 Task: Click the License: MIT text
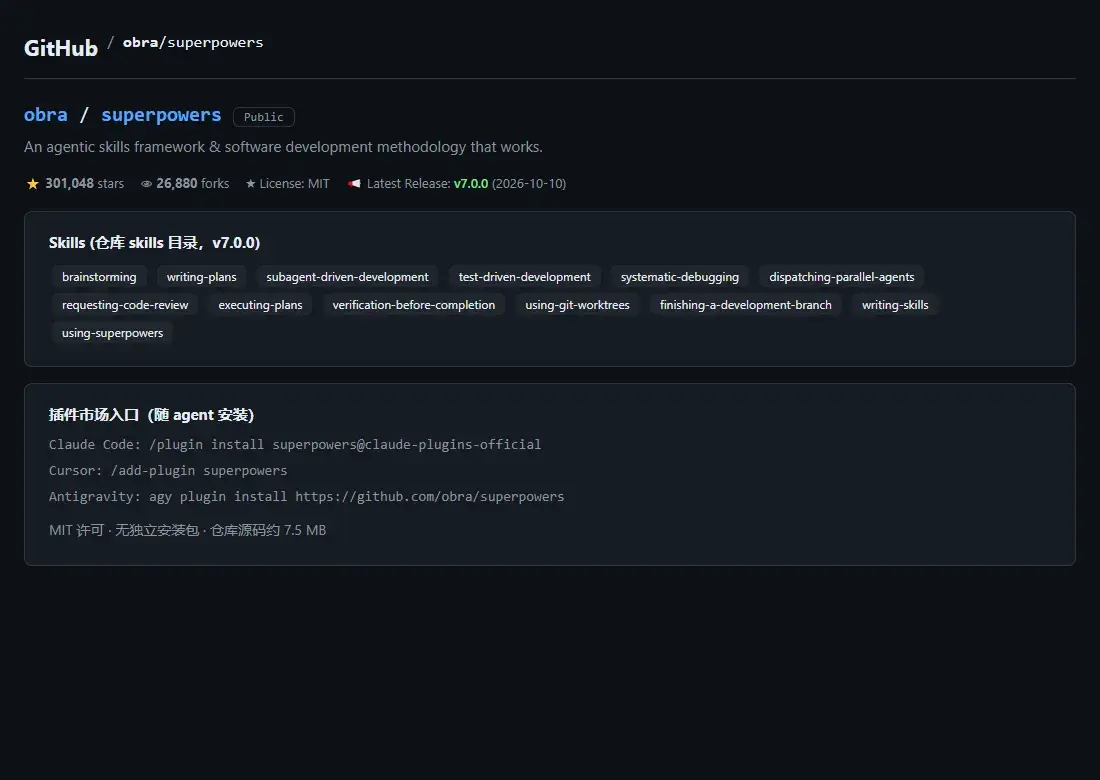[x=295, y=184]
